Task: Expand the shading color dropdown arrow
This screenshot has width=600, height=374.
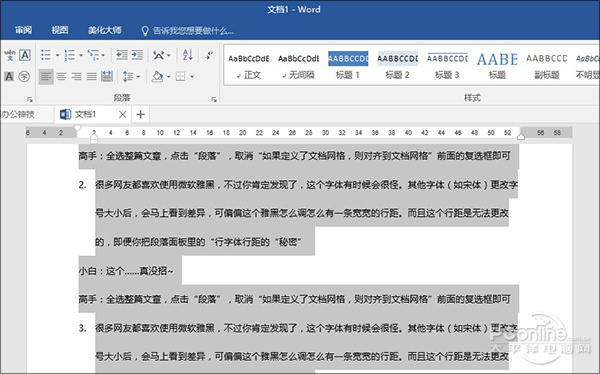Action: pyautogui.click(x=168, y=77)
